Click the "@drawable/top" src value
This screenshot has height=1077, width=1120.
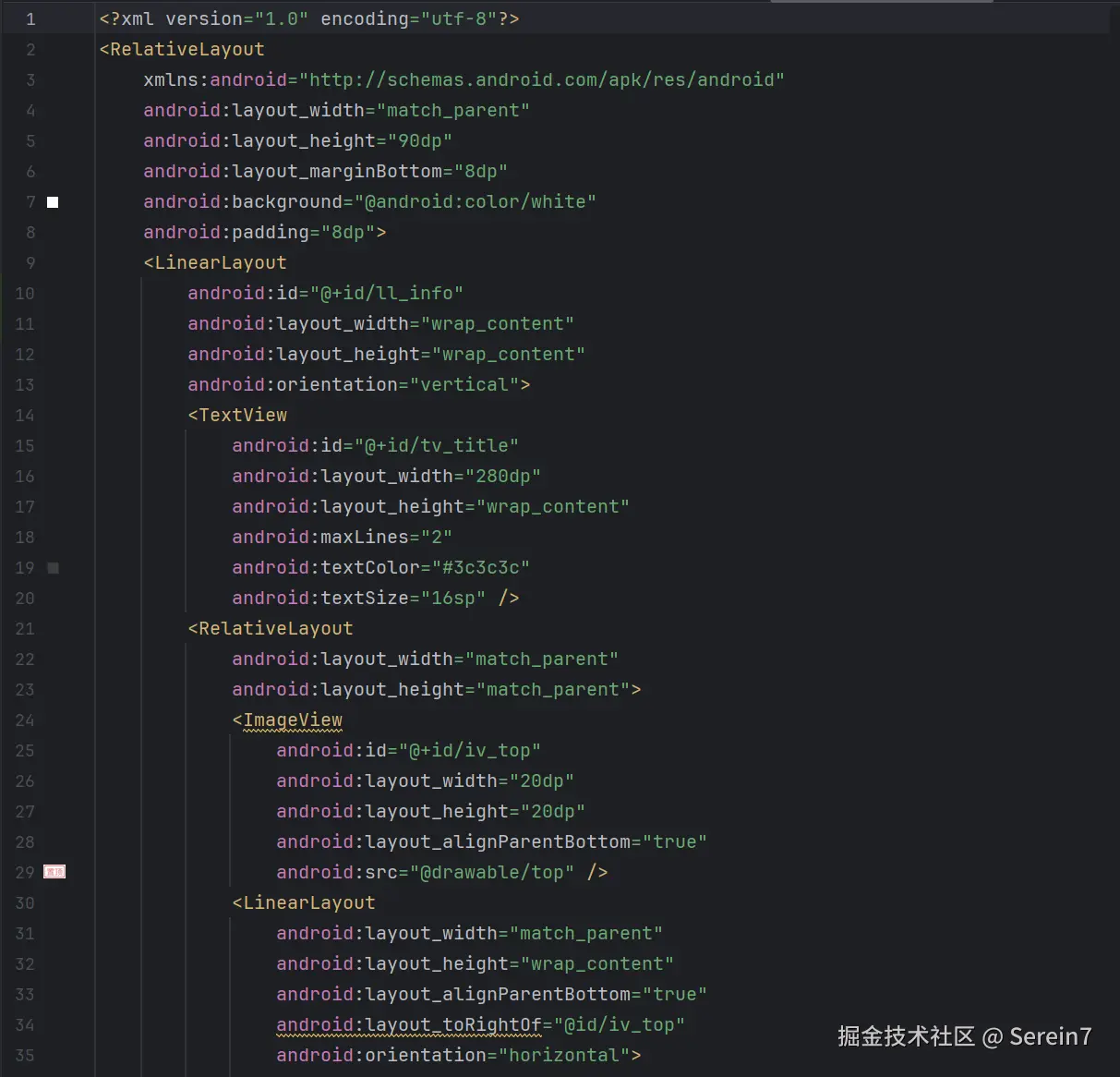[x=492, y=872]
